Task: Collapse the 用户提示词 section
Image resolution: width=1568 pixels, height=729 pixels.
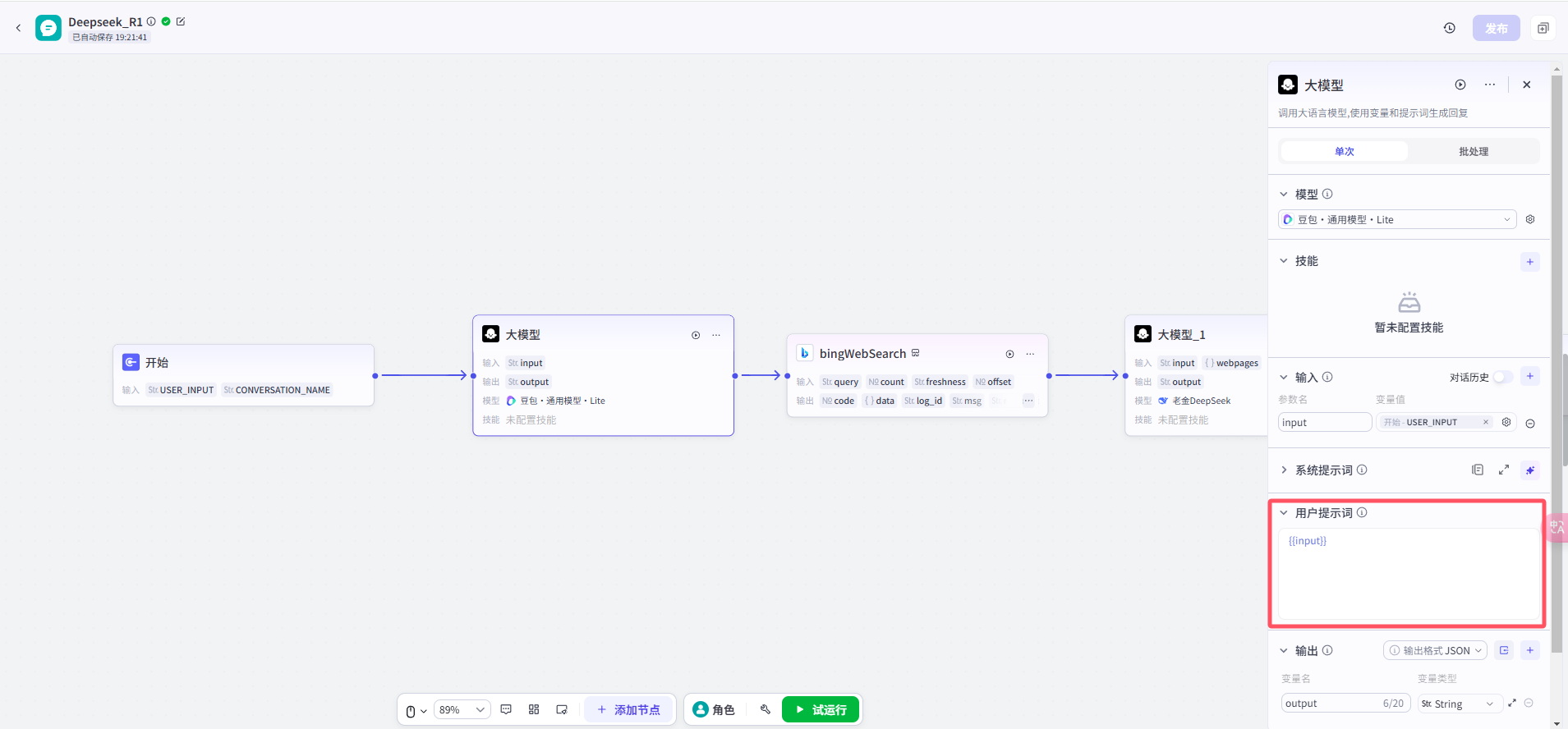Action: point(1284,513)
